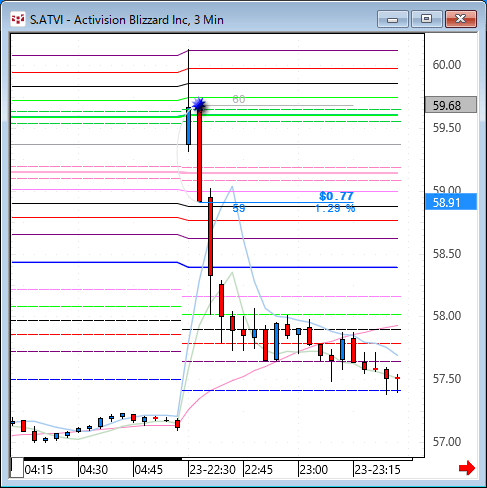This screenshot has width=487, height=488.
Task: Click the 23:00 time axis label
Action: 313,470
